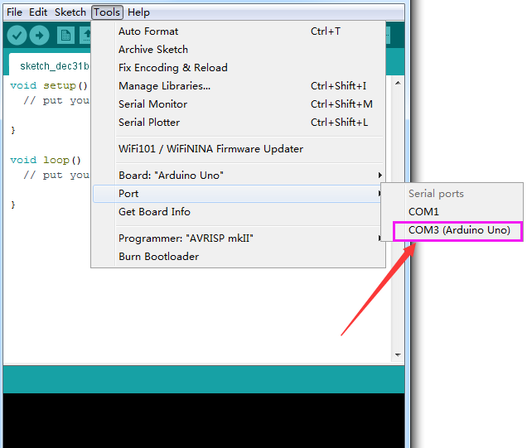Open the Edit menu

coord(38,12)
